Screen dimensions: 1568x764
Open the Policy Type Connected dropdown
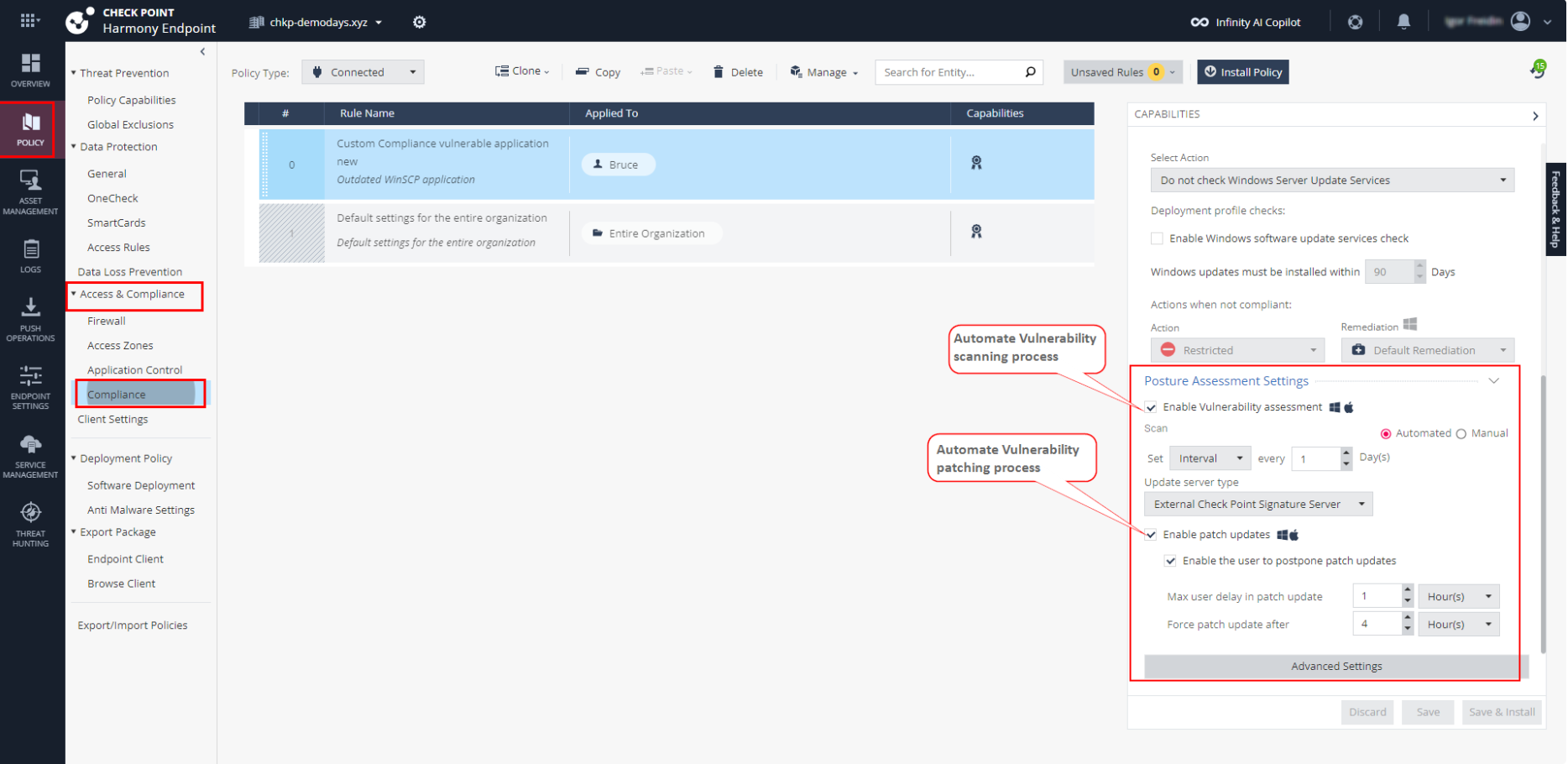363,72
